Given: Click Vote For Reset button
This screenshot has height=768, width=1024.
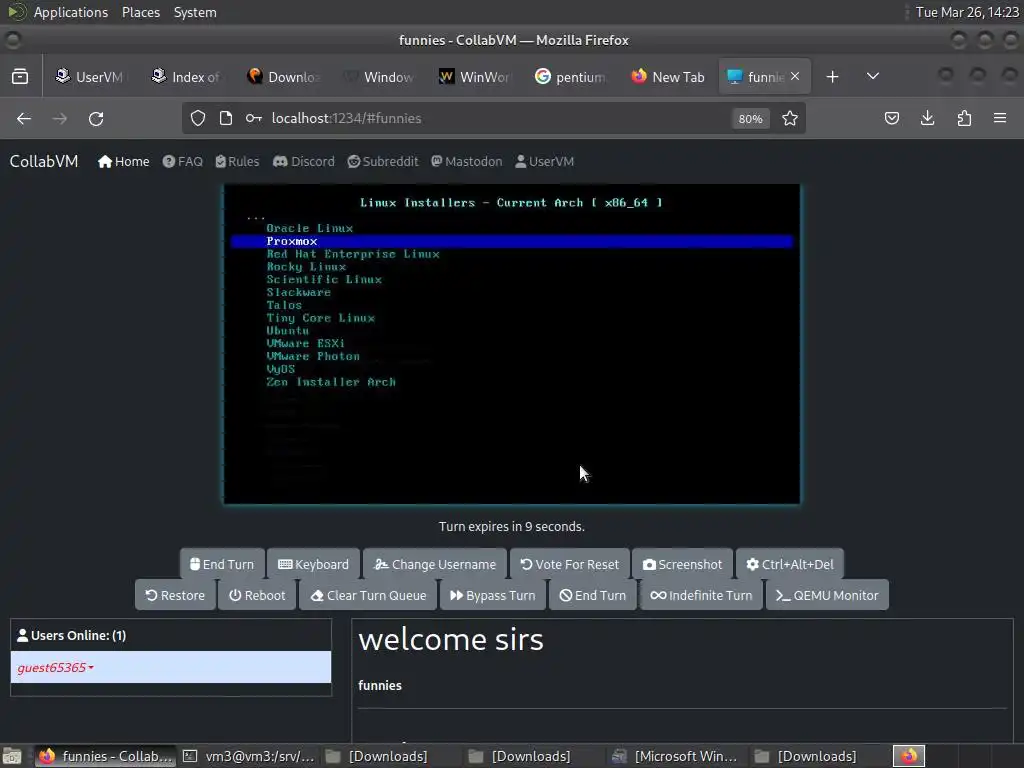Looking at the screenshot, I should [x=569, y=564].
